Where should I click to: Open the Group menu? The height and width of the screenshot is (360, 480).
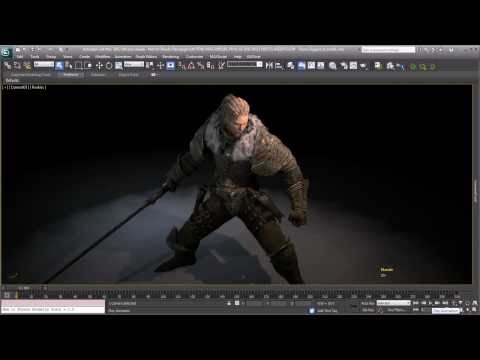(x=51, y=57)
